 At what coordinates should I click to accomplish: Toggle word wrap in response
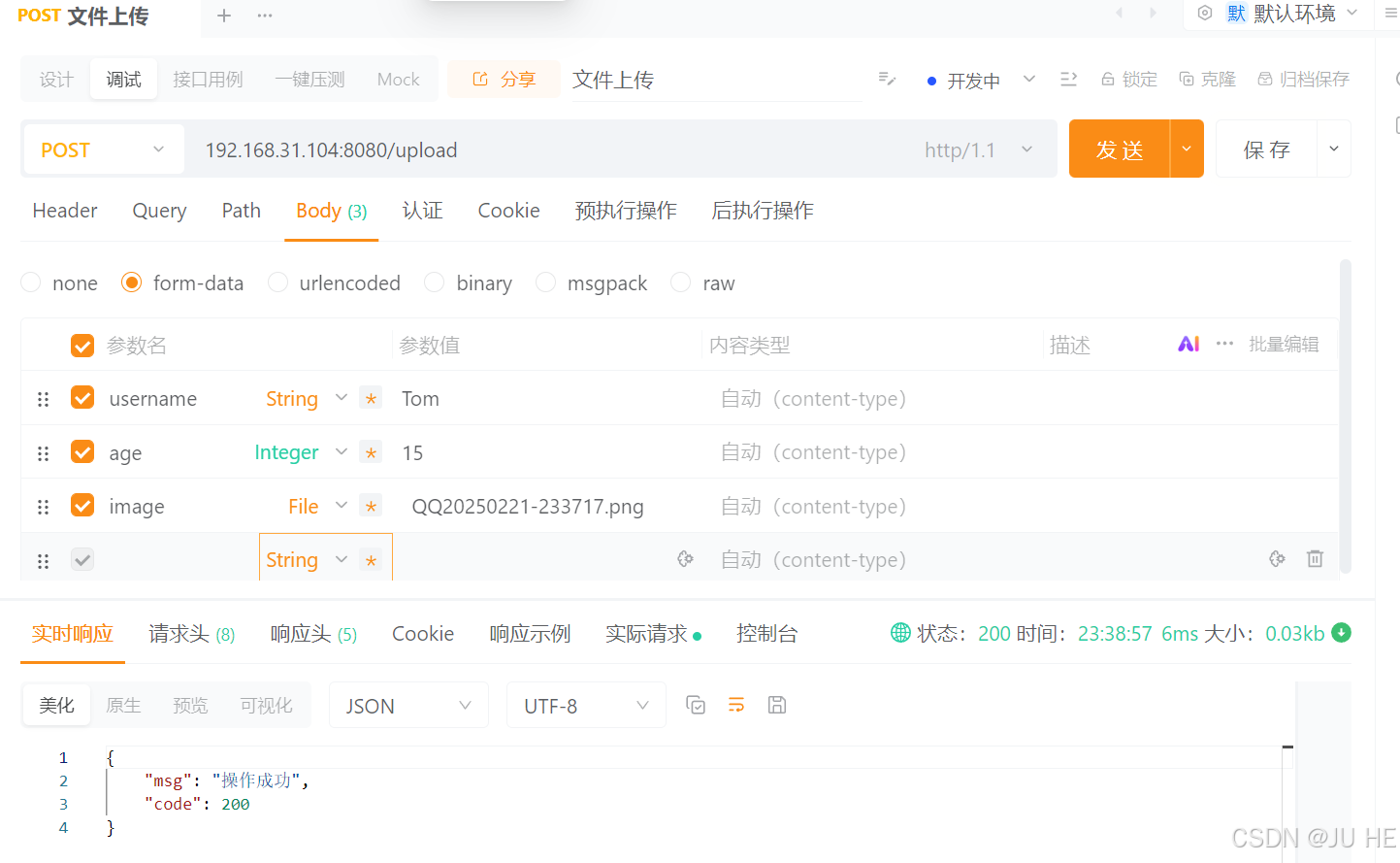[x=736, y=705]
